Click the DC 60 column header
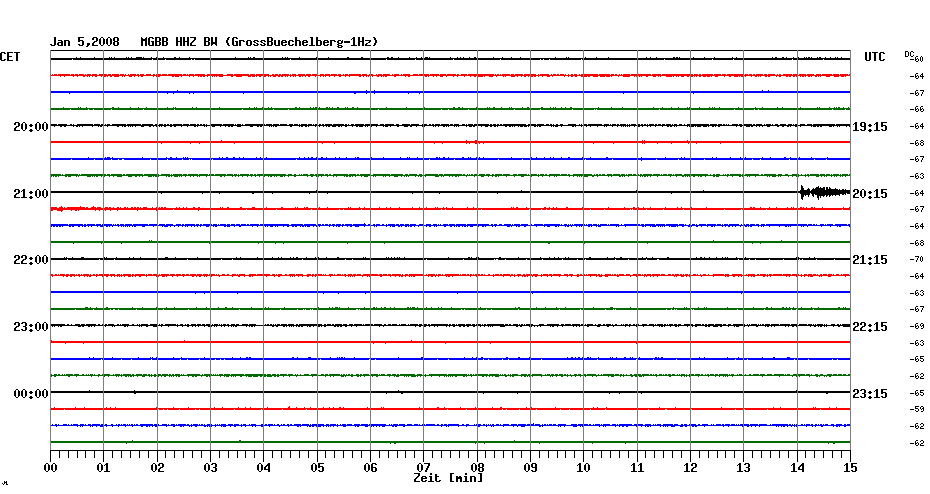 coord(914,56)
